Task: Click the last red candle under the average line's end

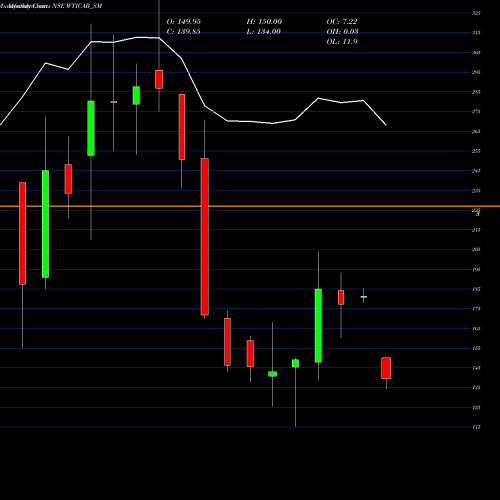Action: pyautogui.click(x=386, y=368)
